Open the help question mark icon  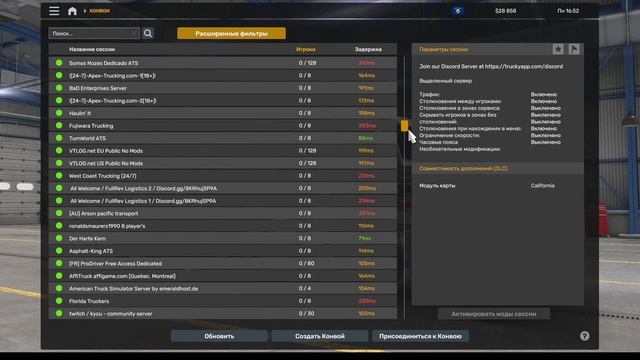(x=584, y=336)
